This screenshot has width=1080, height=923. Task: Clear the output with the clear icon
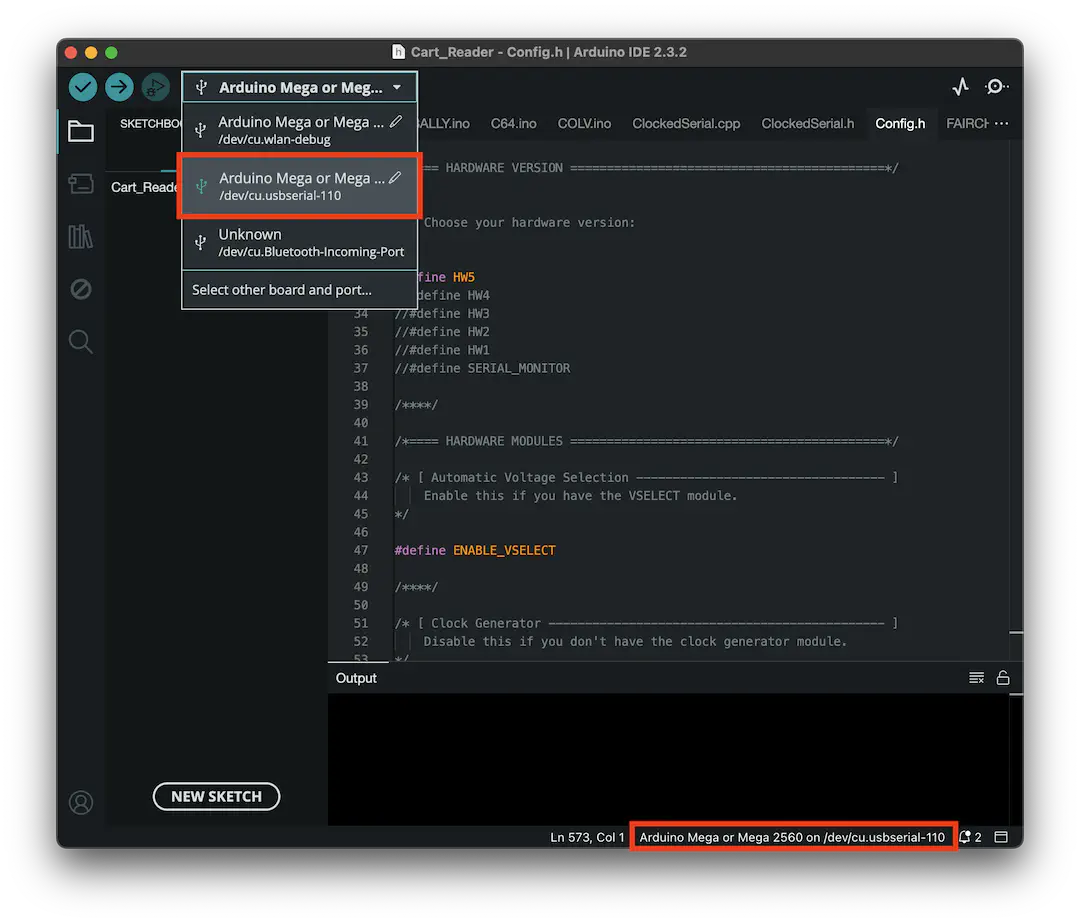977,678
